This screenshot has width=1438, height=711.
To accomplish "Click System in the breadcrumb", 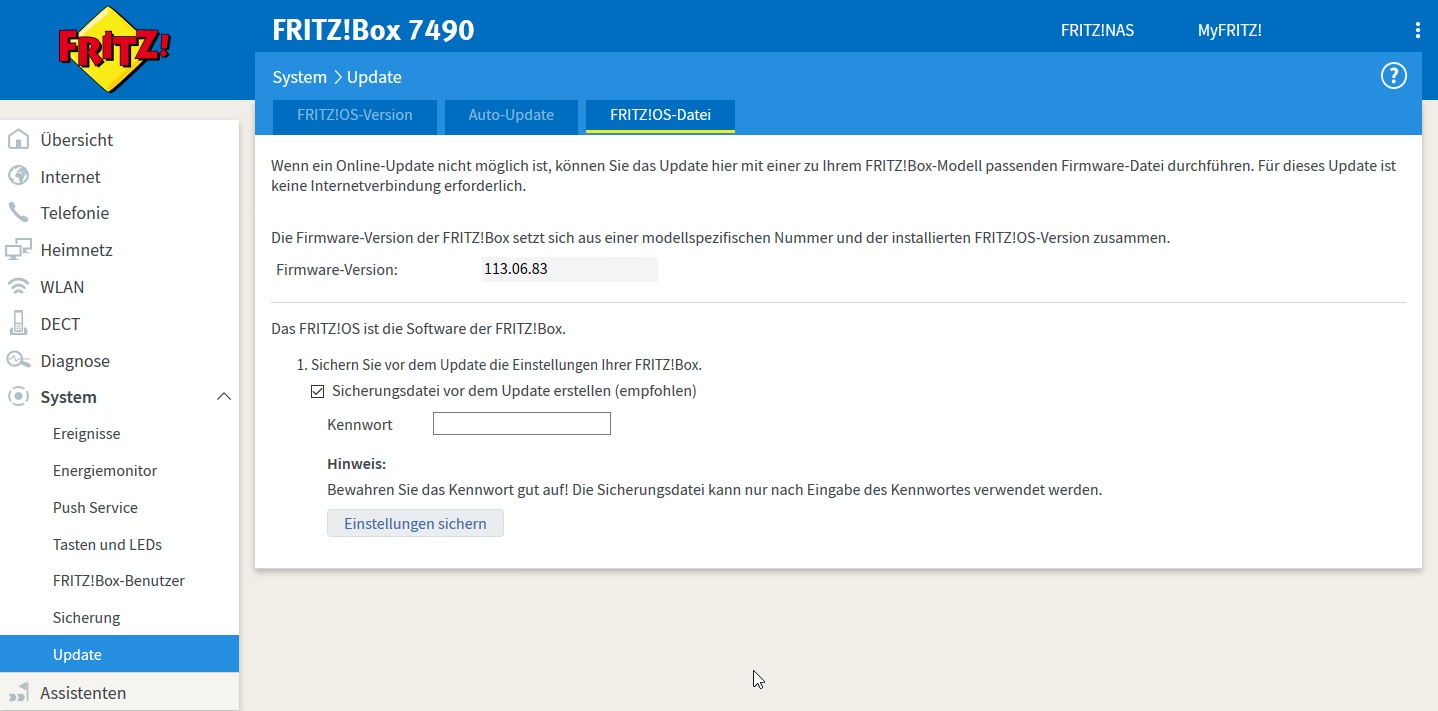I will click(x=299, y=77).
